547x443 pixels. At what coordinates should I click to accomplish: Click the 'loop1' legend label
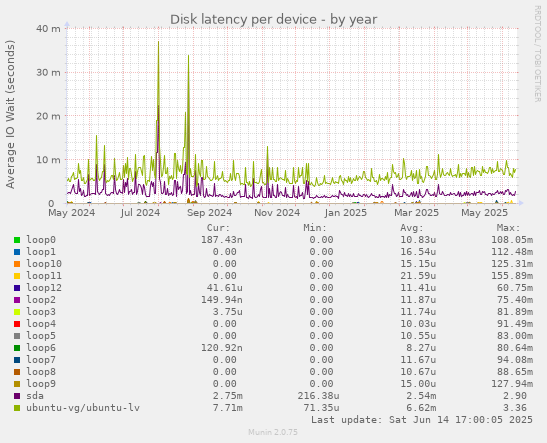(x=41, y=251)
